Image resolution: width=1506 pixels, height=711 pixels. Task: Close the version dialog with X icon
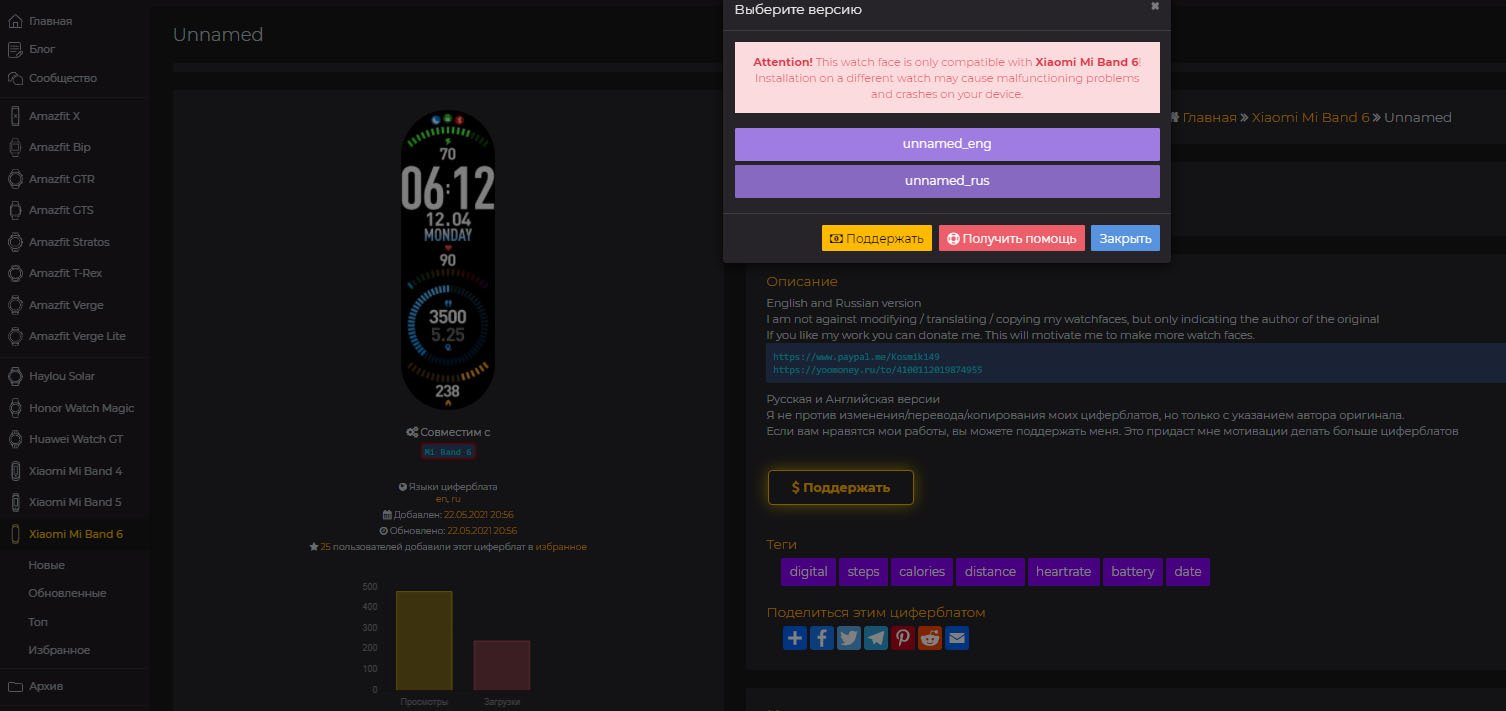click(x=1155, y=7)
